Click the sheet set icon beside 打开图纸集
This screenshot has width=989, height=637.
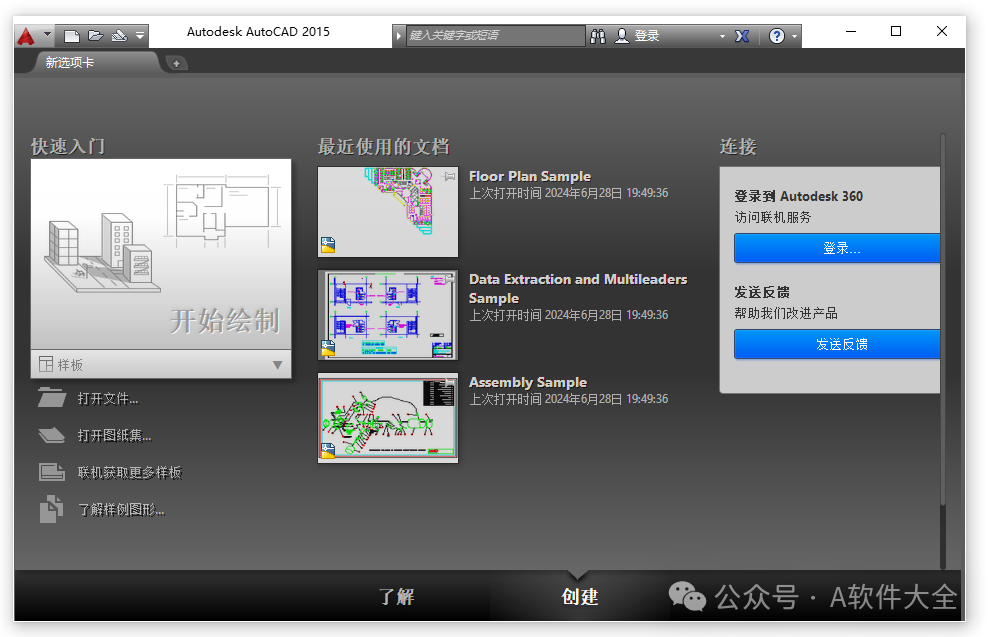pos(52,435)
